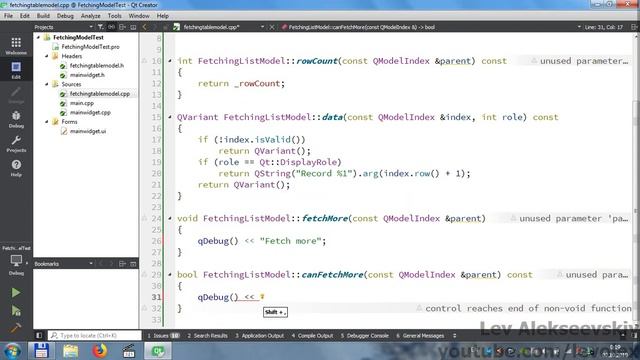The image size is (640, 360).
Task: Show the Application Output pane
Action: click(x=260, y=336)
